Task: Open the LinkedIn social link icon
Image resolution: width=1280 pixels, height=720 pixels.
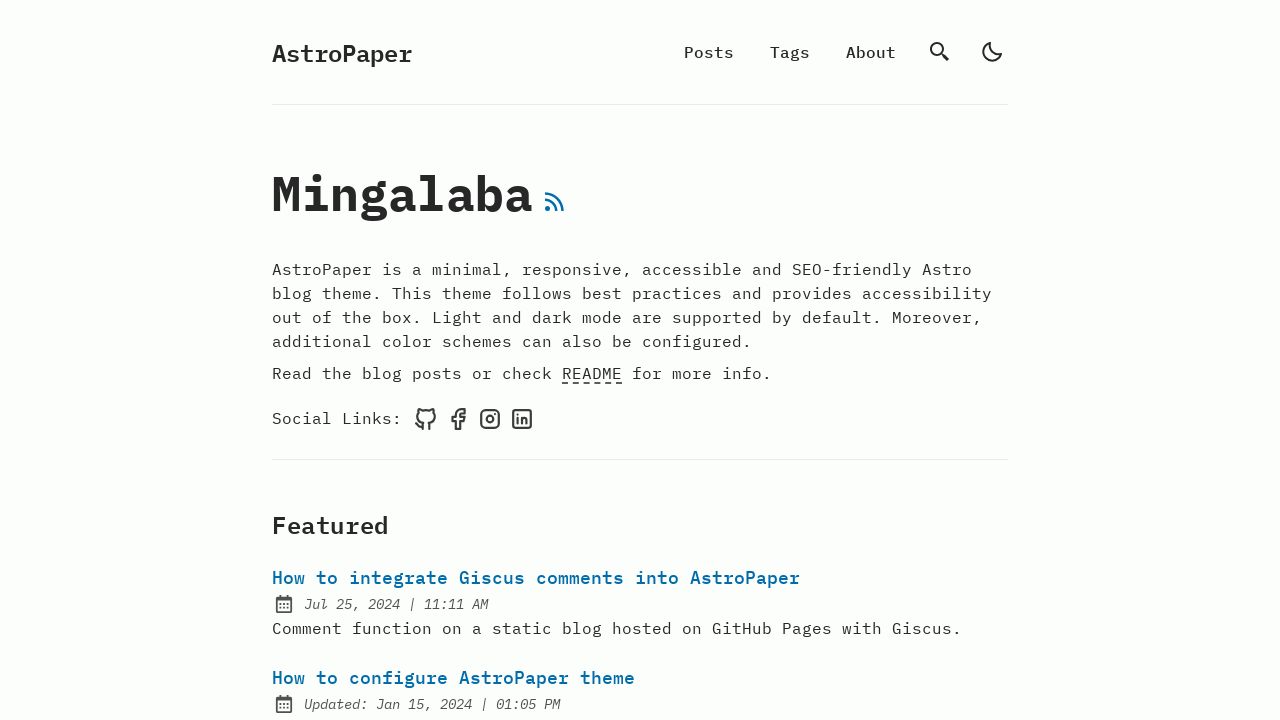Action: tap(522, 419)
